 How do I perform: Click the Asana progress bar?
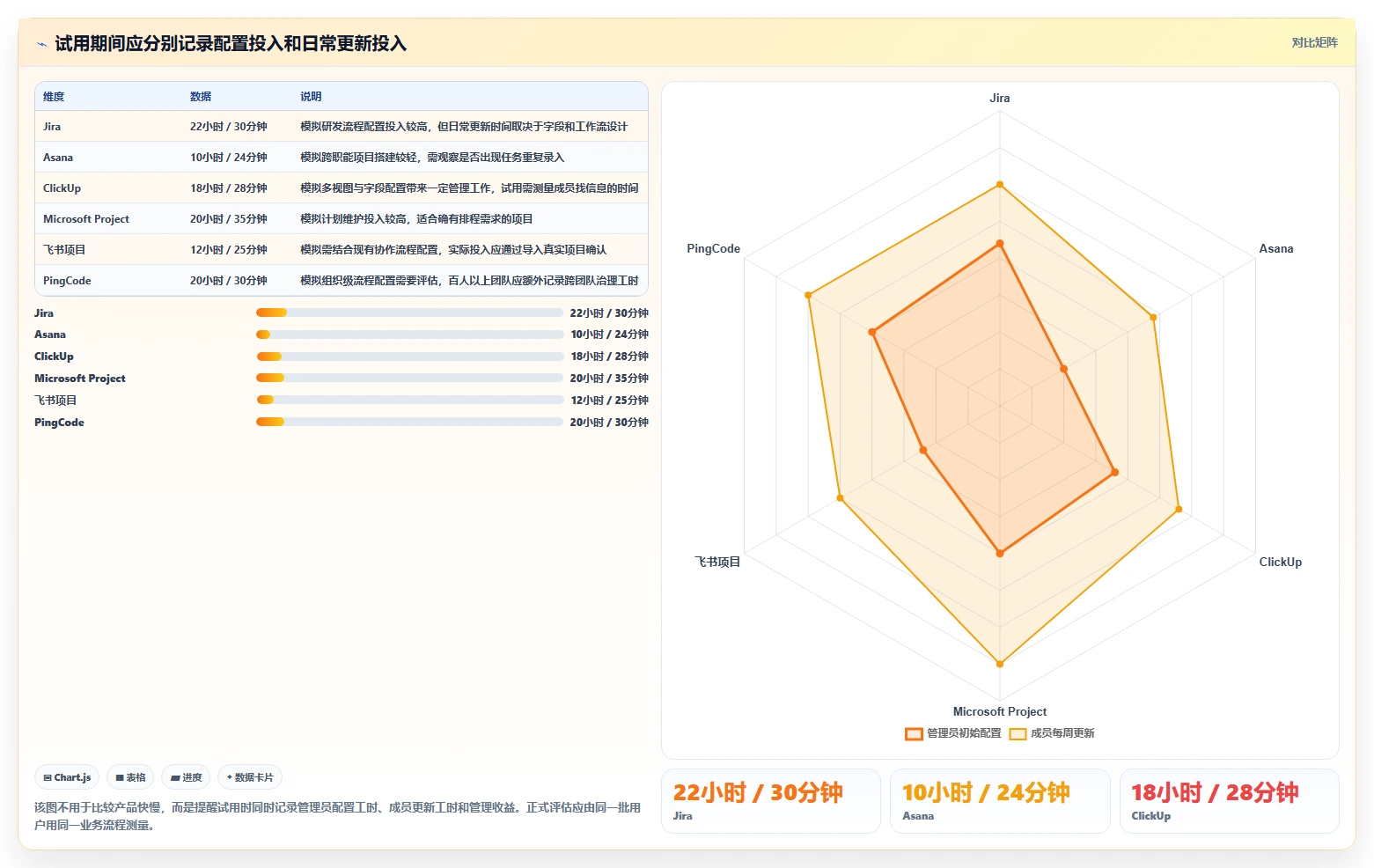[x=409, y=335]
